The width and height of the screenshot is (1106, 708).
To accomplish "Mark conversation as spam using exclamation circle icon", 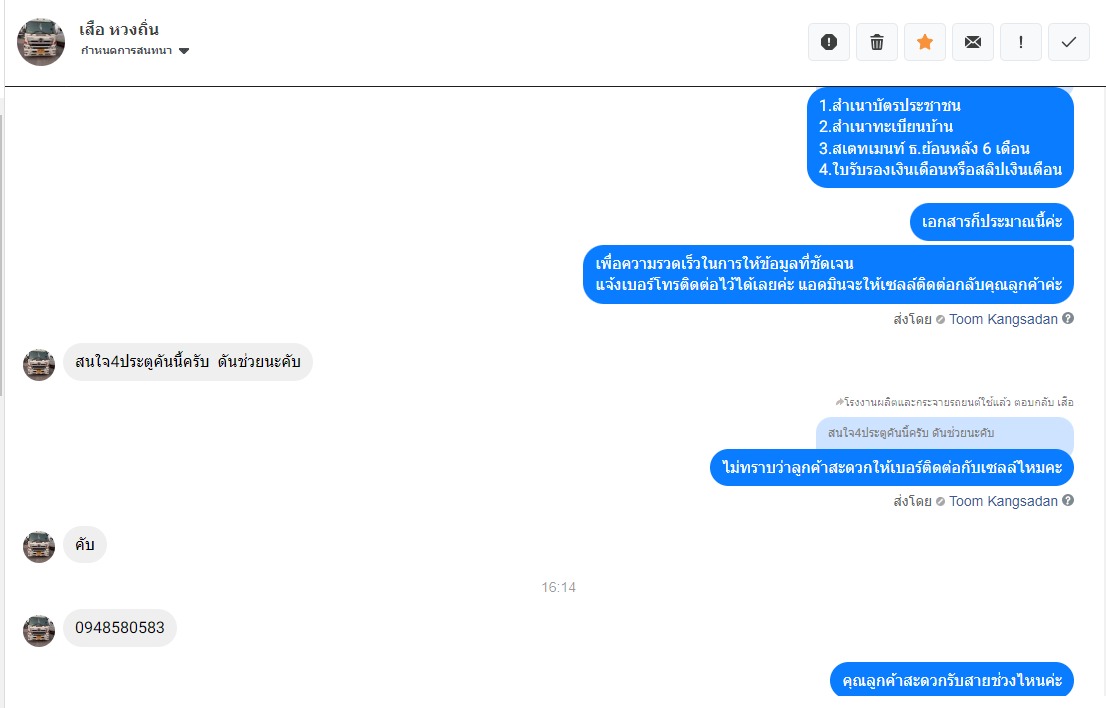I will (x=829, y=42).
